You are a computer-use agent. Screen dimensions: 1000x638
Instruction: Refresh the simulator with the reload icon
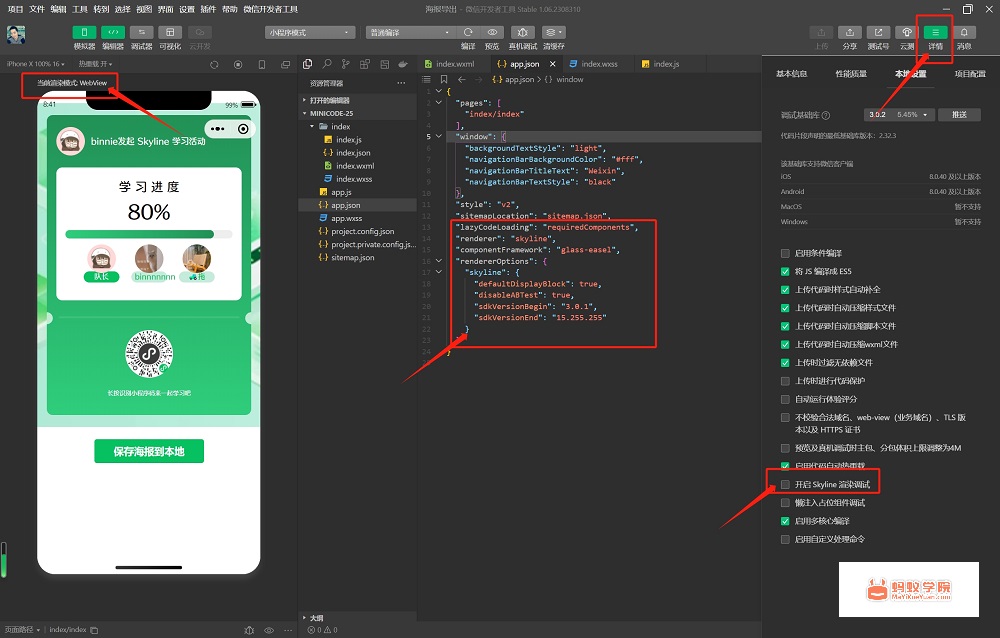214,64
